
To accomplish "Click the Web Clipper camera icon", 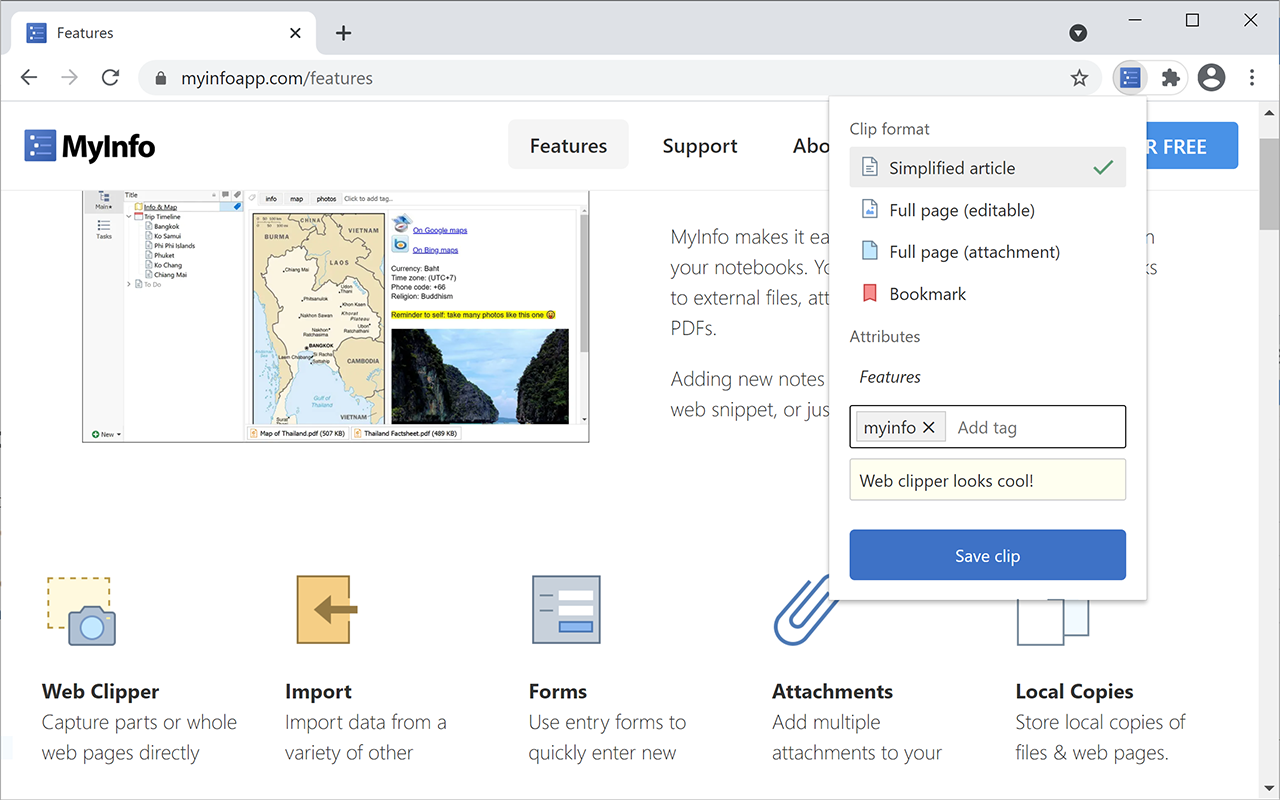I will [x=80, y=609].
